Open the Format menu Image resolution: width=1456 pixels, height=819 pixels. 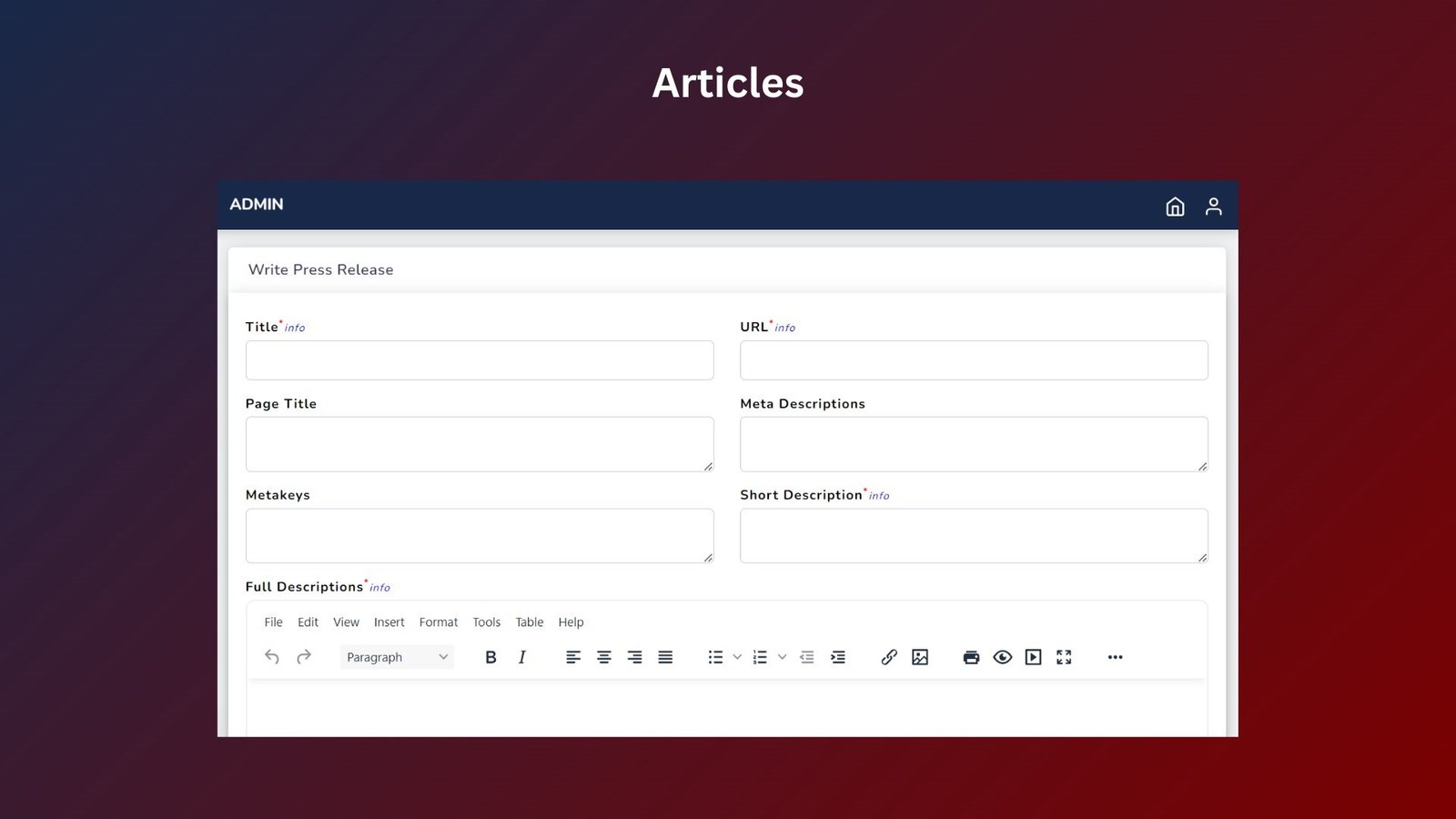click(439, 622)
